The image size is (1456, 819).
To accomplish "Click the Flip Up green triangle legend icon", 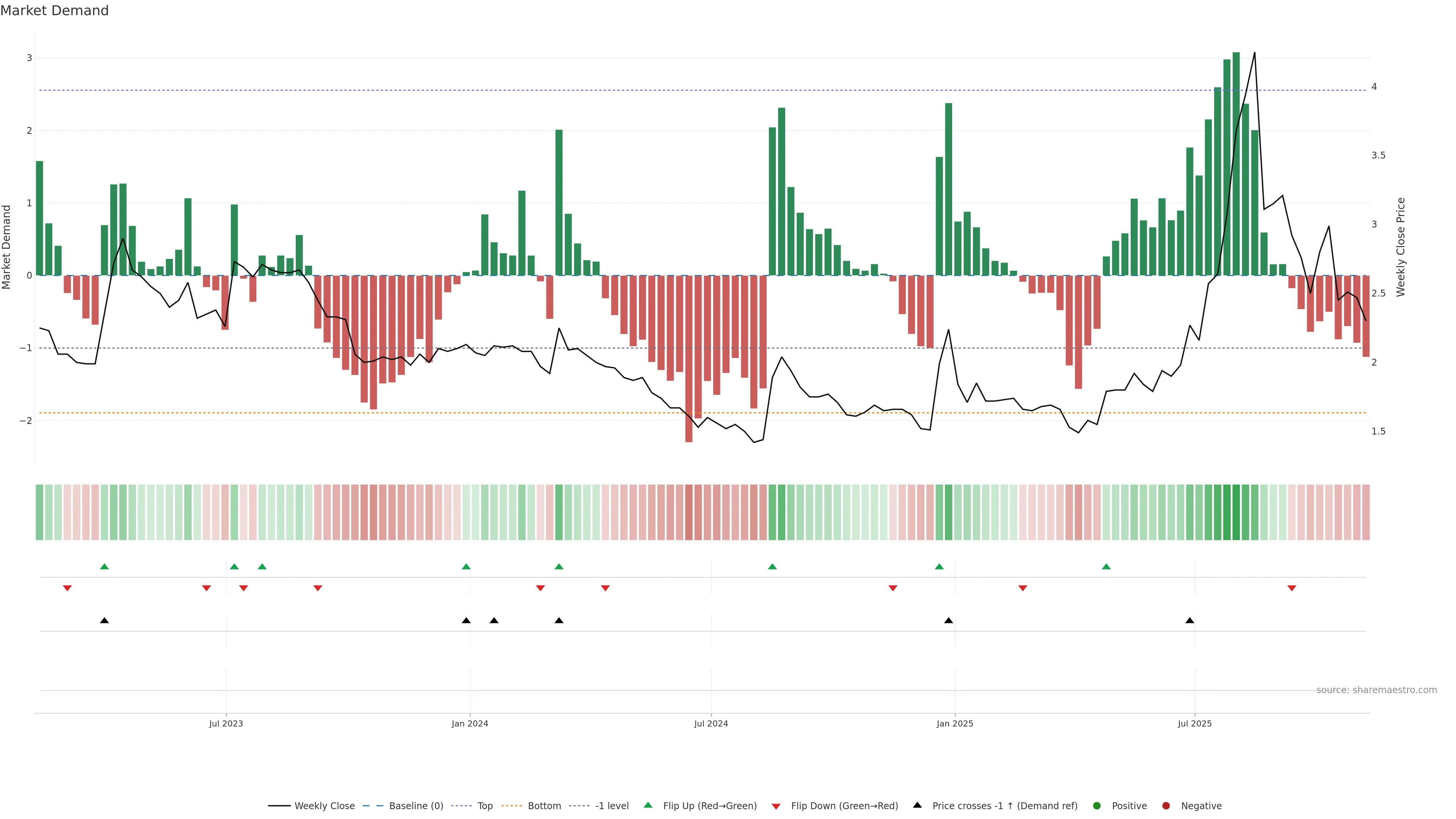I will [648, 805].
